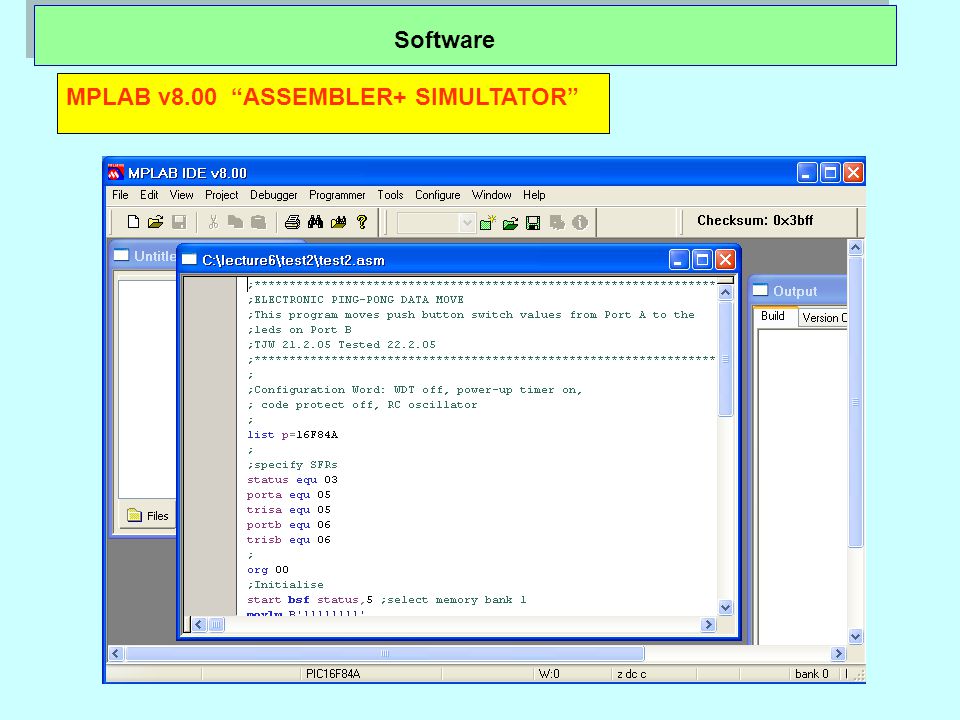The image size is (960, 720).
Task: Click the "porta equ 05" code line
Action: click(289, 495)
